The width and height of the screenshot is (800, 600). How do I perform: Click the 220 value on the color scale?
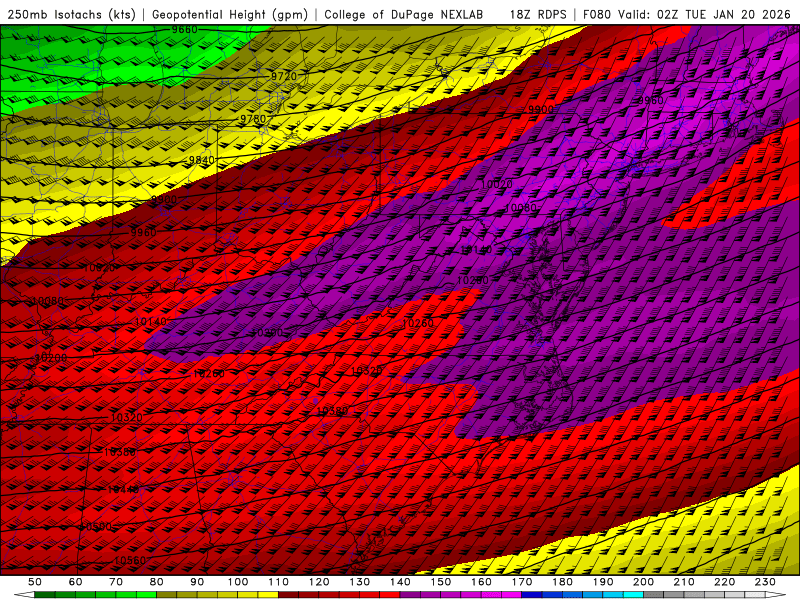point(724,582)
